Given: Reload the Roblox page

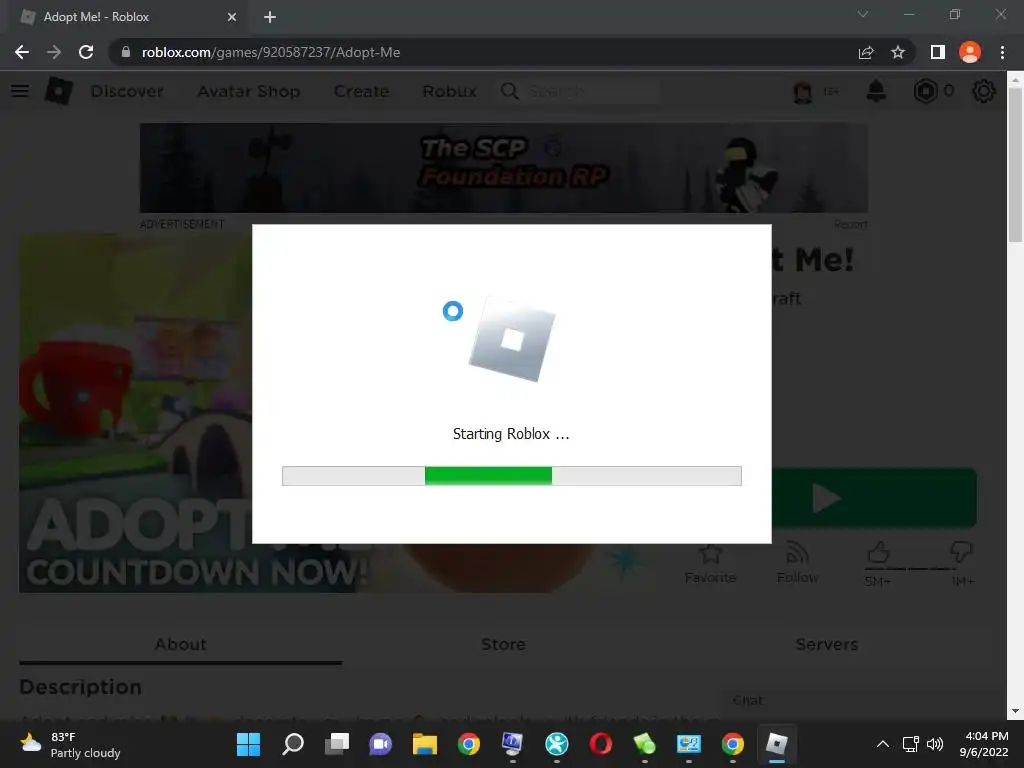Looking at the screenshot, I should 86,52.
